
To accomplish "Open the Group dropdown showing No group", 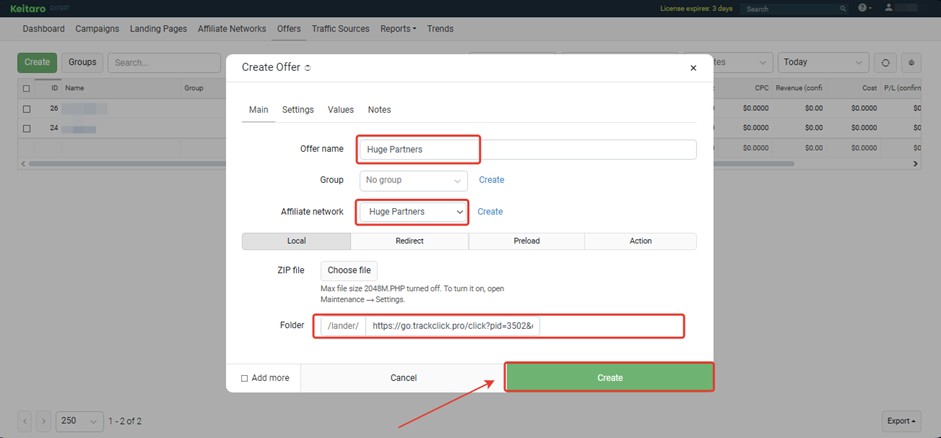I will pos(413,180).
